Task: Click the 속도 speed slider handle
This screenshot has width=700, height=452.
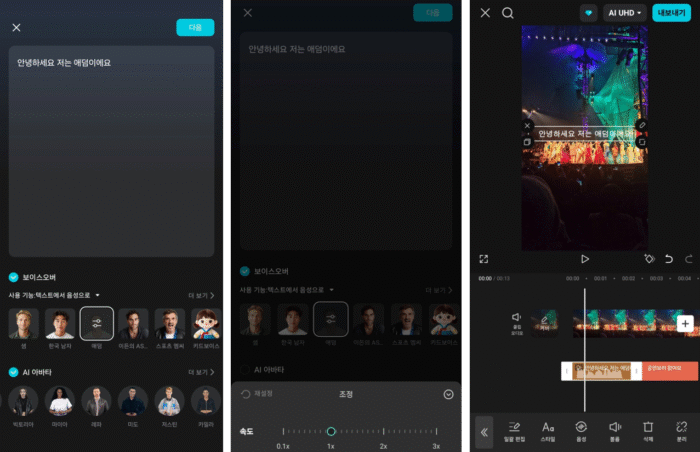Action: pos(330,431)
